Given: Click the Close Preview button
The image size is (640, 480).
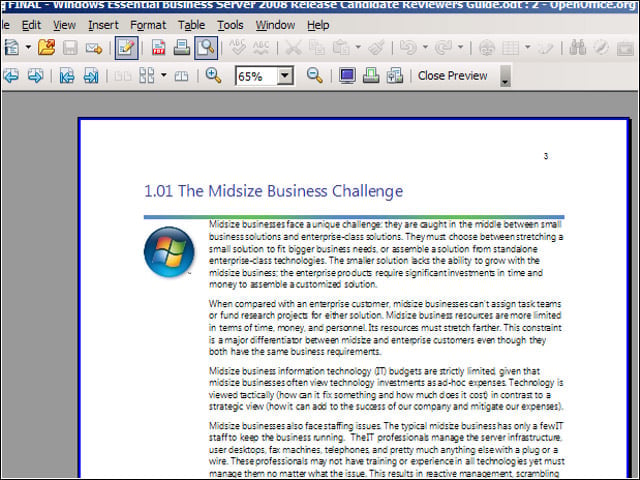Looking at the screenshot, I should pos(453,76).
